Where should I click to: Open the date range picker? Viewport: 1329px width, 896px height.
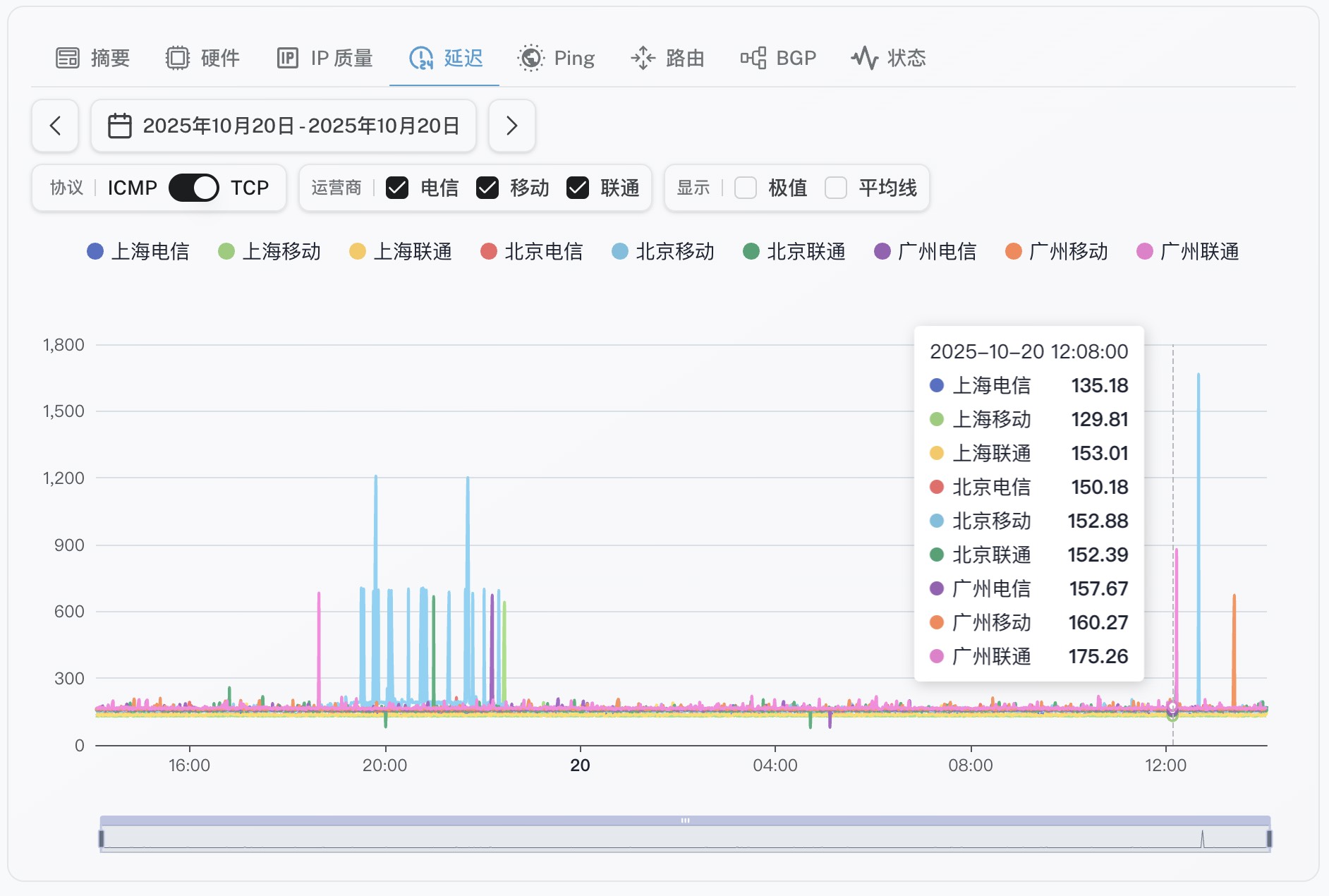[x=284, y=126]
